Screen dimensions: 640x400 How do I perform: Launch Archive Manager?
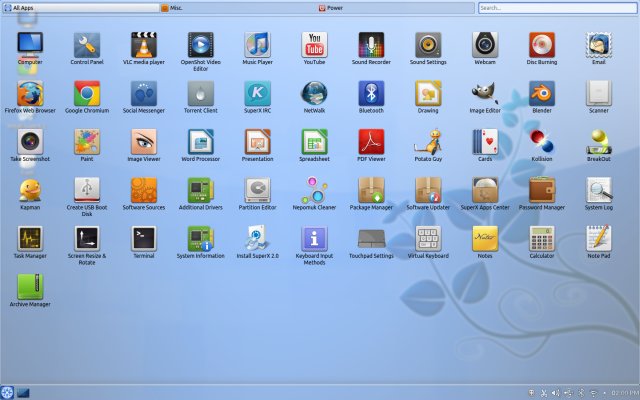[x=30, y=287]
